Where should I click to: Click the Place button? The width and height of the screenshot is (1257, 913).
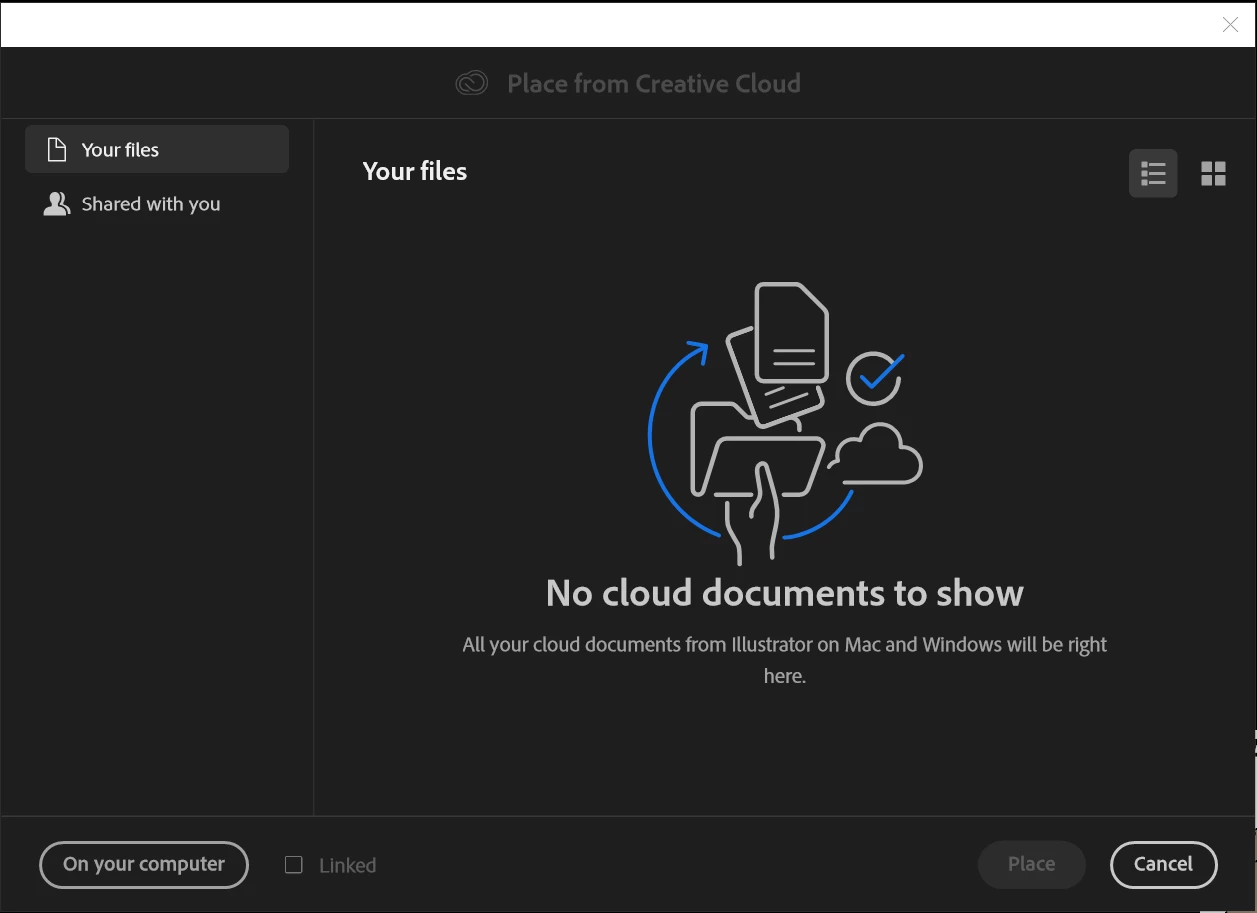1031,865
